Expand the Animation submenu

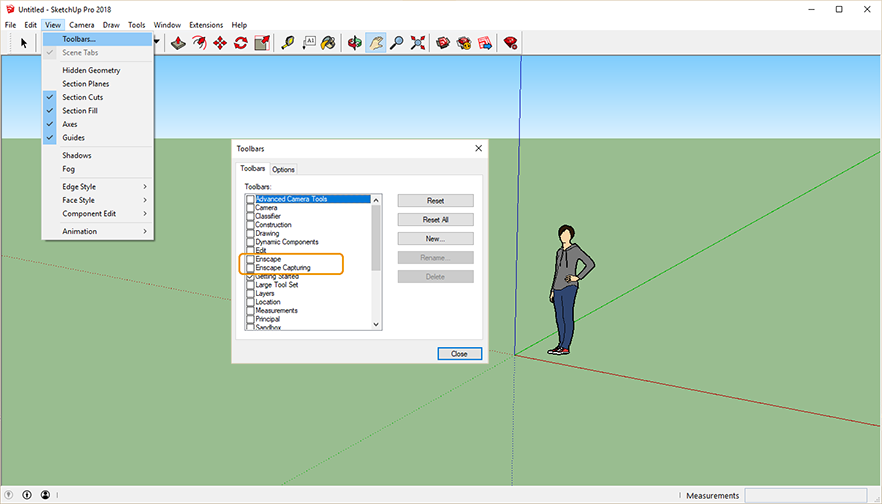[x=98, y=231]
